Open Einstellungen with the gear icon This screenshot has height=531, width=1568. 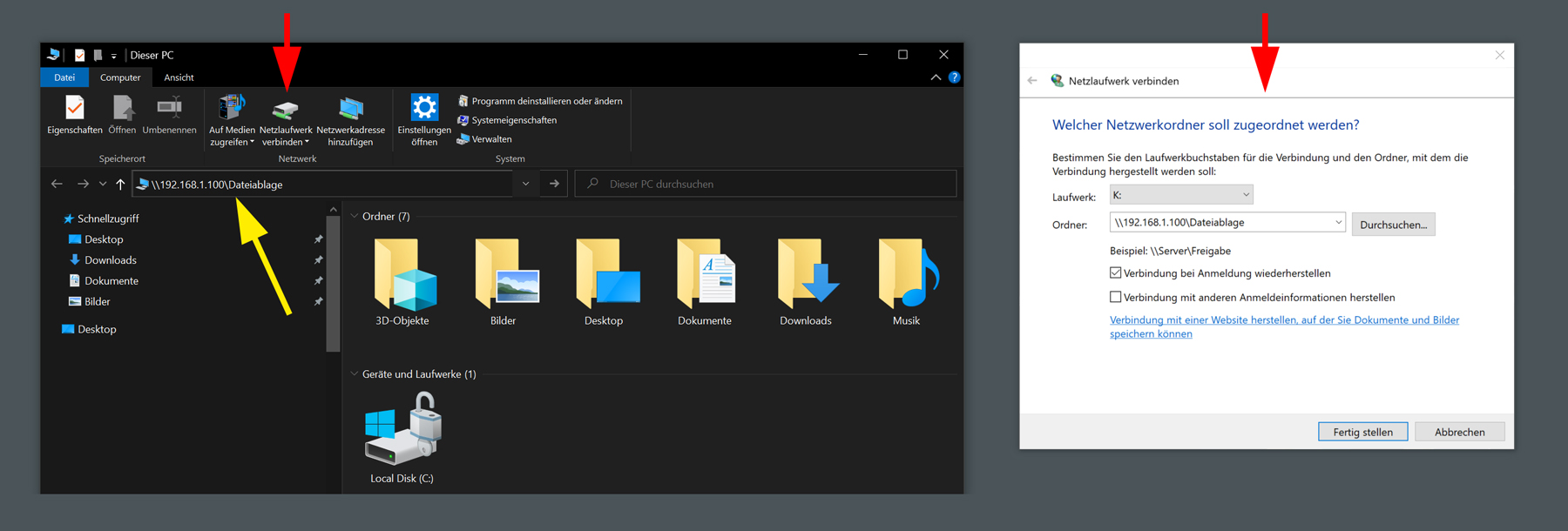tap(424, 109)
